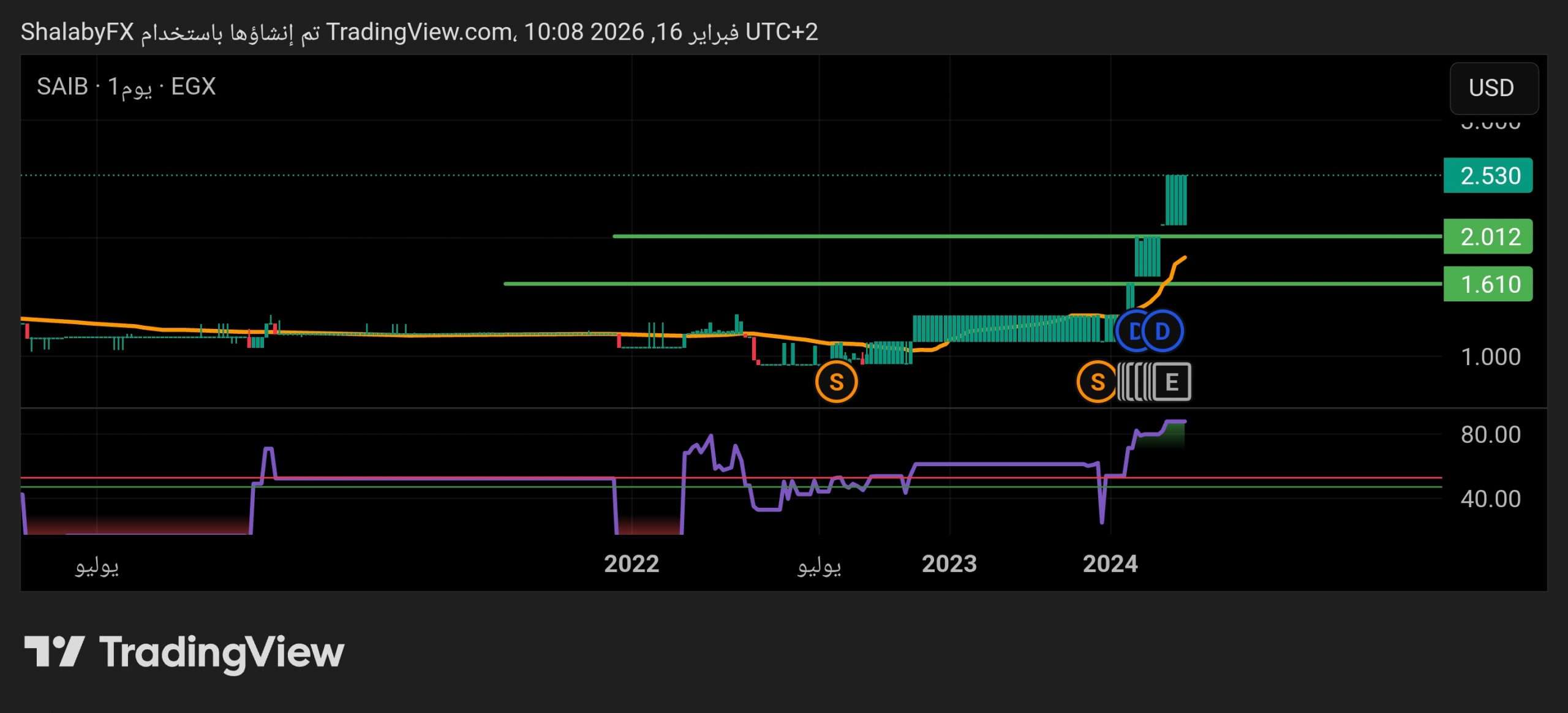Open the USD currency selector
The height and width of the screenshot is (713, 1568).
1493,88
